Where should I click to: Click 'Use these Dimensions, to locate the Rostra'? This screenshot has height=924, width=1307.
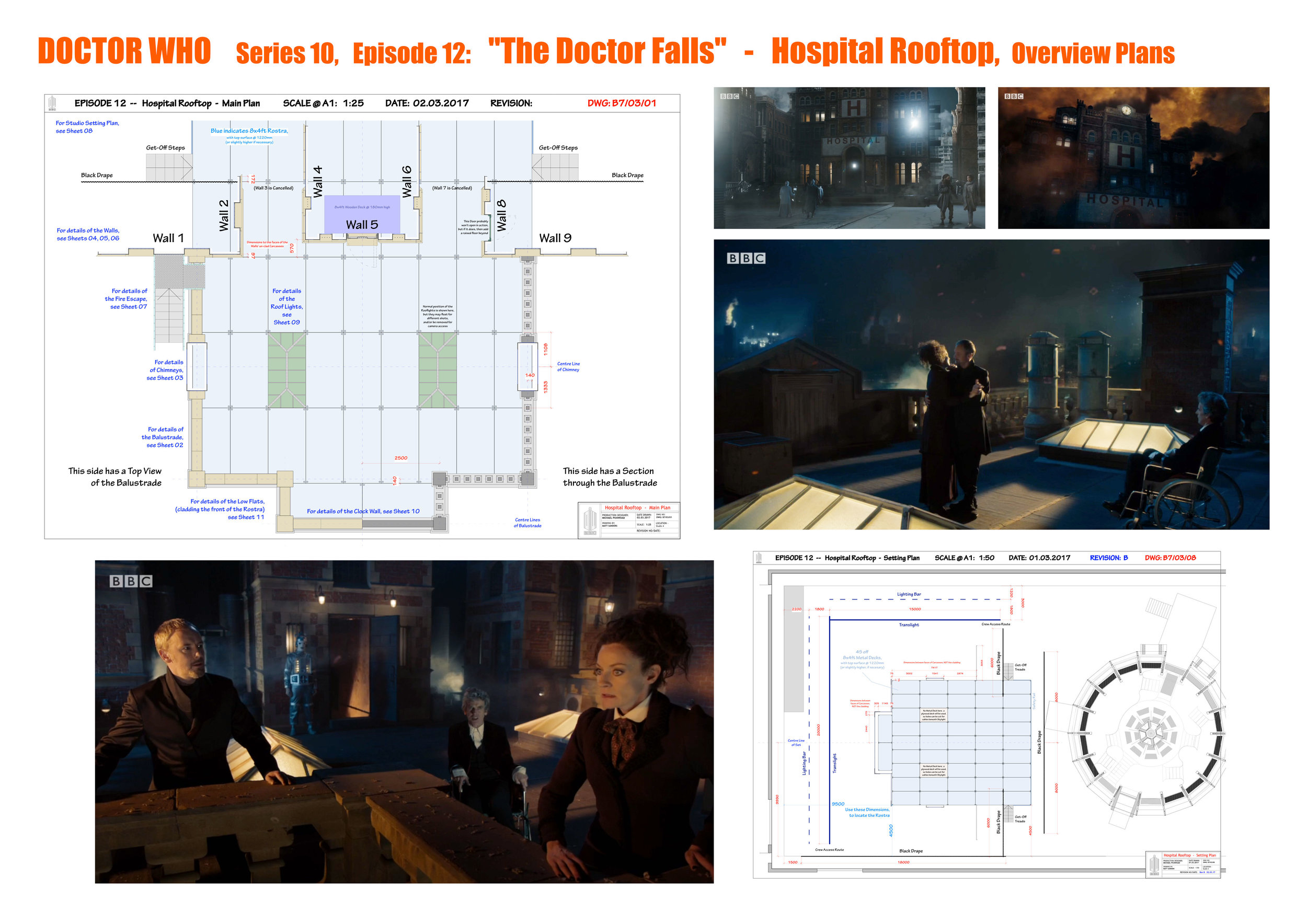point(867,813)
